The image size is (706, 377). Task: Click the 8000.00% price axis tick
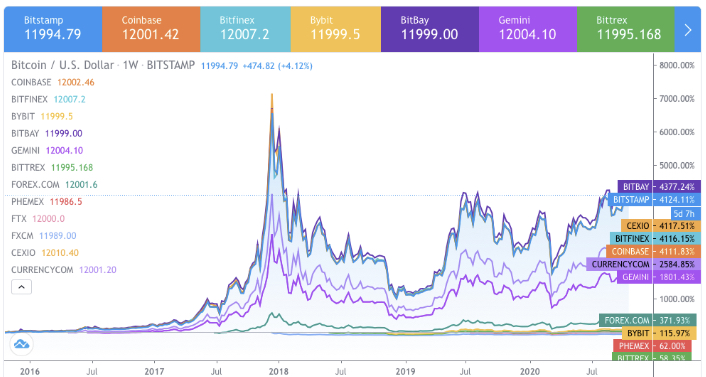tap(677, 65)
